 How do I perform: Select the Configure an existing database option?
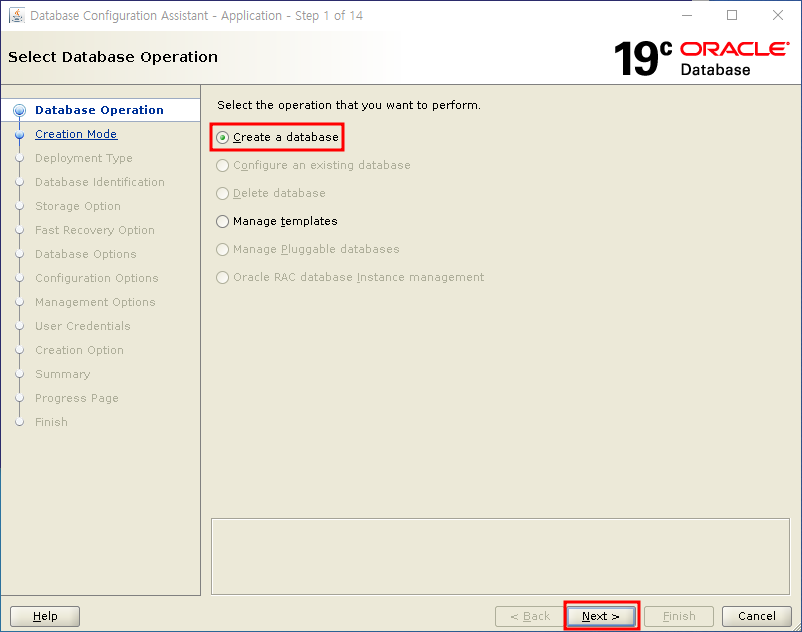pyautogui.click(x=313, y=165)
